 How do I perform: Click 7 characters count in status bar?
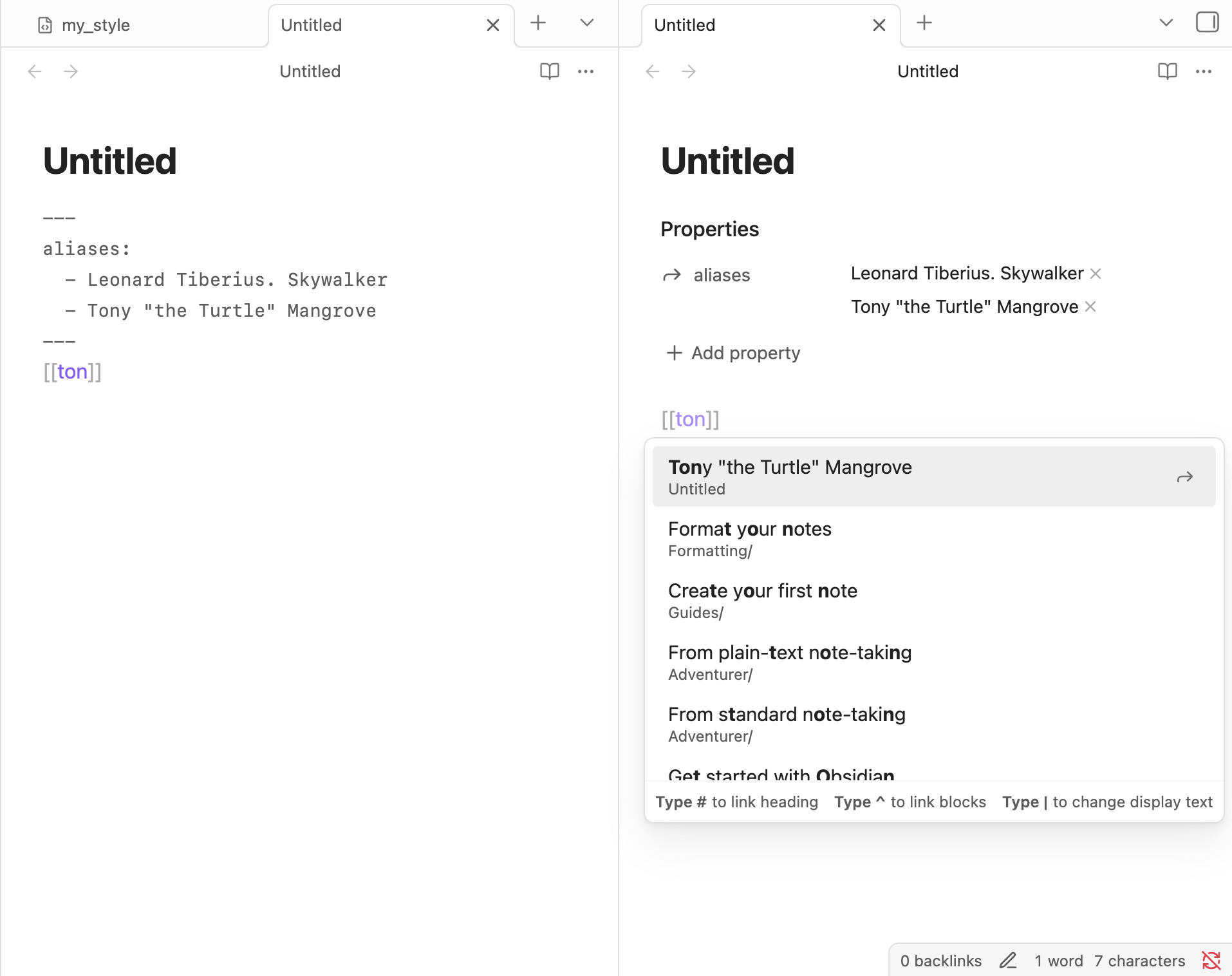[x=1139, y=961]
